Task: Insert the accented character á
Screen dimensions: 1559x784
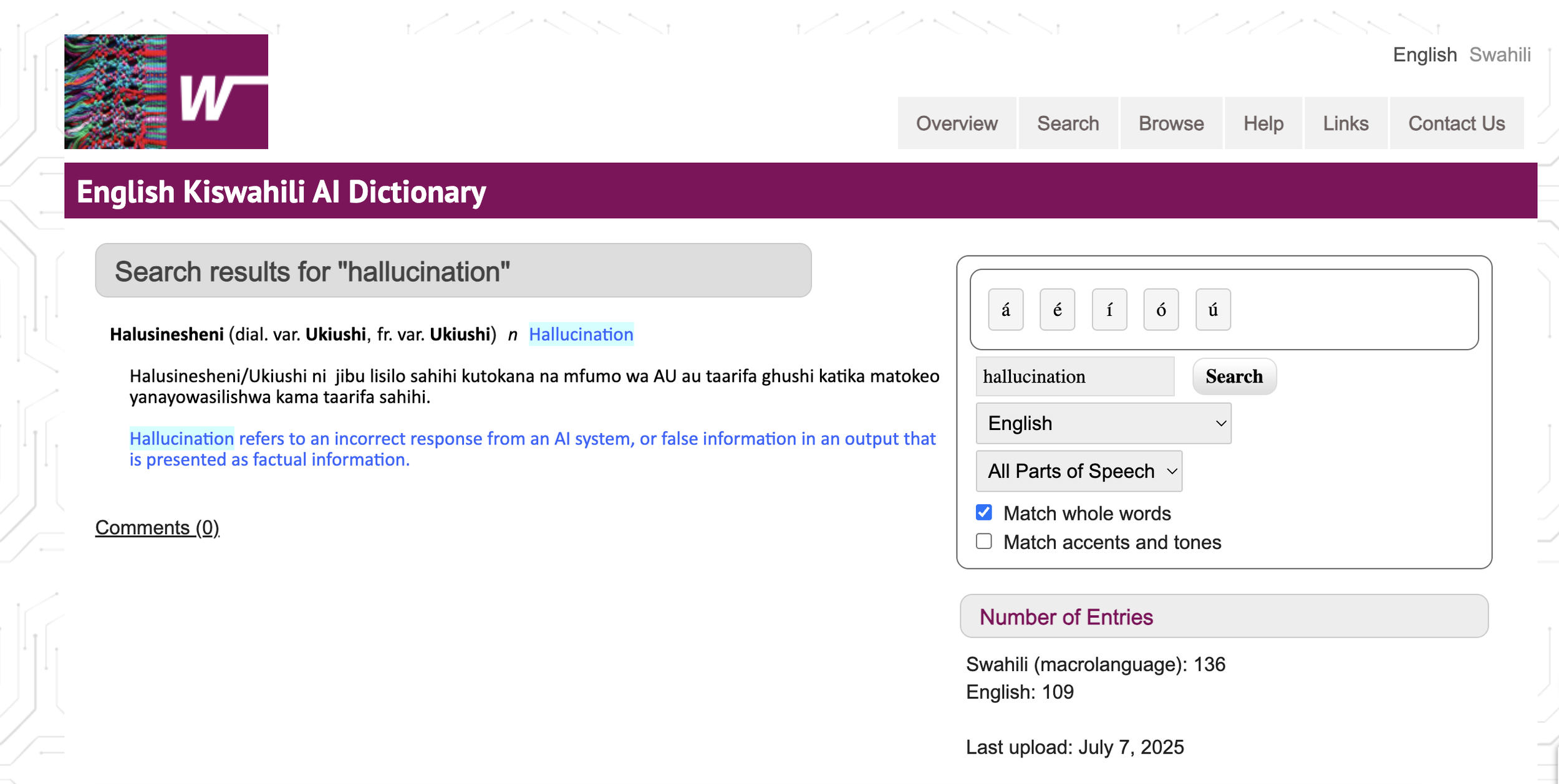Action: tap(1005, 310)
